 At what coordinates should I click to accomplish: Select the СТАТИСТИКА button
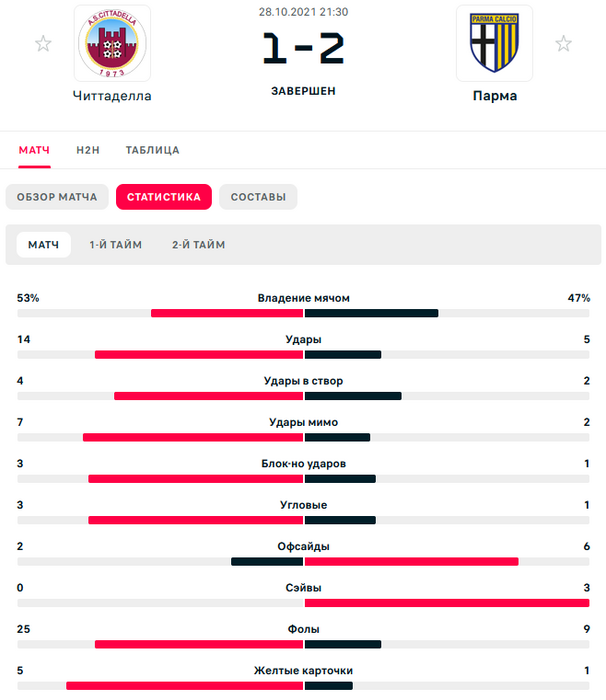click(x=164, y=197)
